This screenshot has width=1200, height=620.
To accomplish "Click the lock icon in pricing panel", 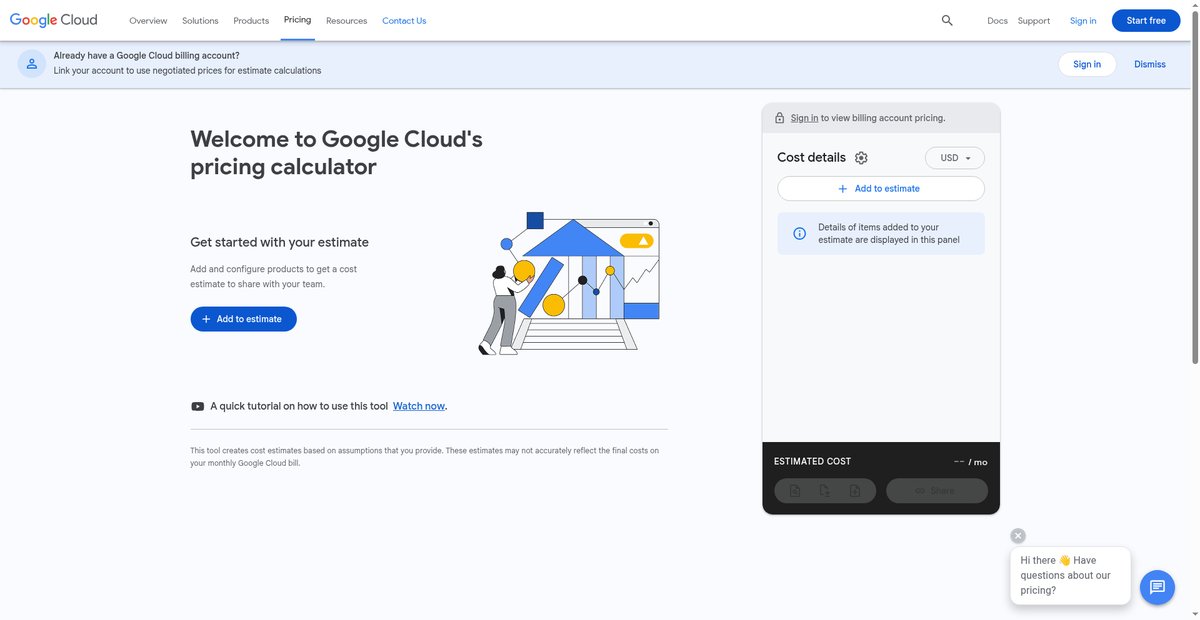I will (x=779, y=118).
